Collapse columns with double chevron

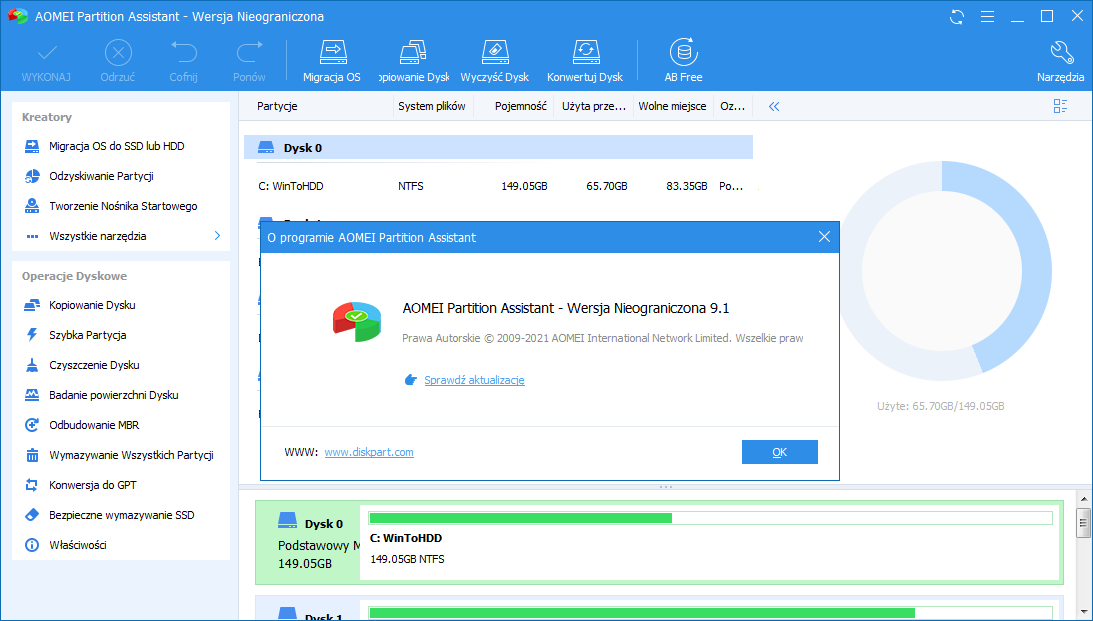tap(774, 107)
